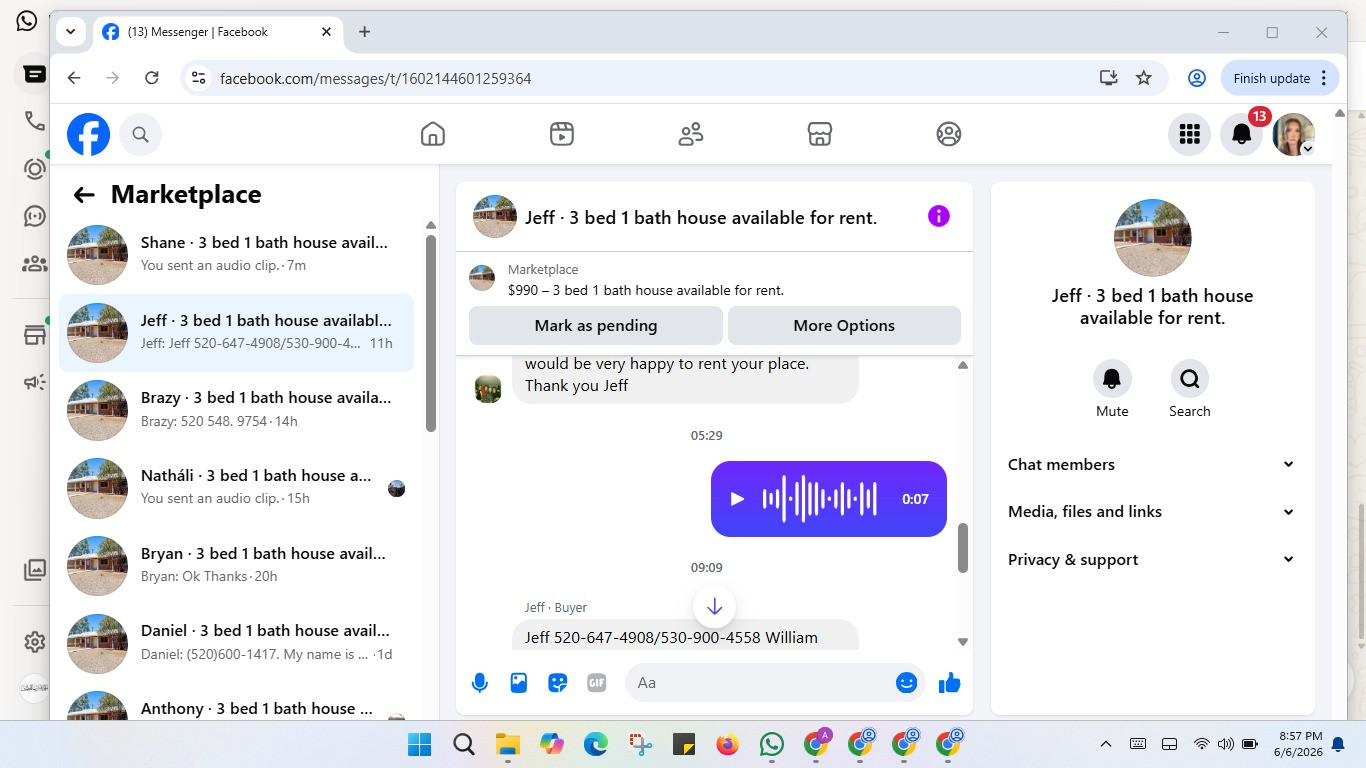
Task: Open the emoji picker
Action: (x=907, y=683)
